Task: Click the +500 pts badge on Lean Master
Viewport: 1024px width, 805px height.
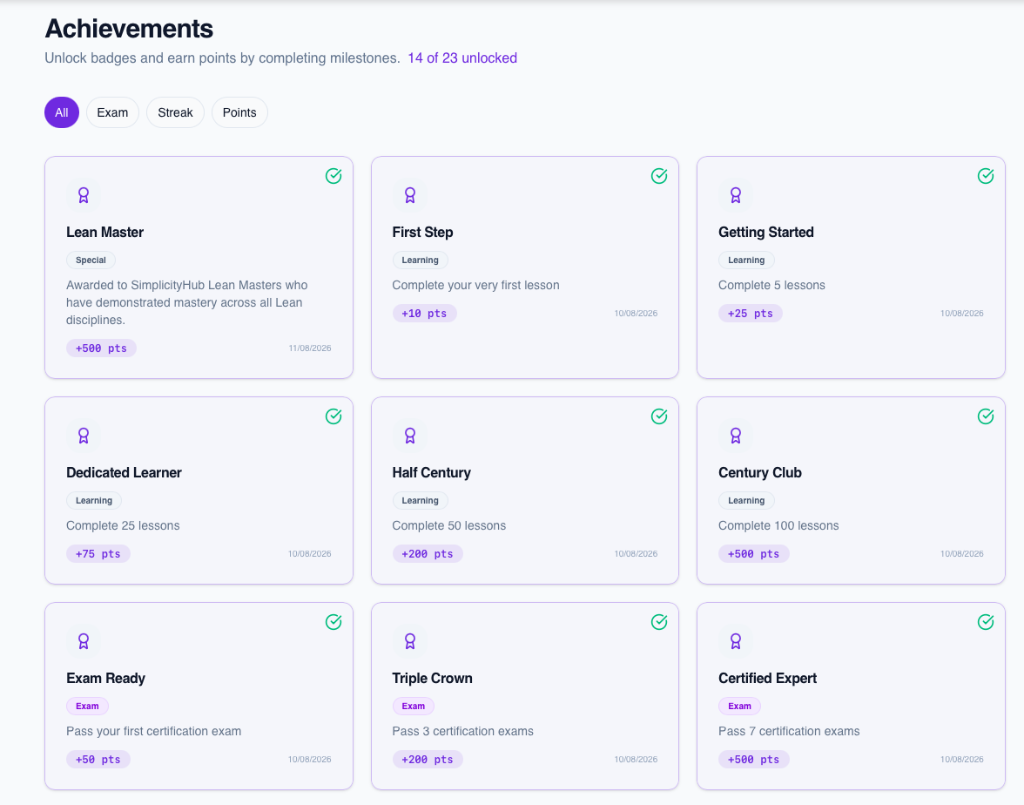Action: [x=101, y=348]
